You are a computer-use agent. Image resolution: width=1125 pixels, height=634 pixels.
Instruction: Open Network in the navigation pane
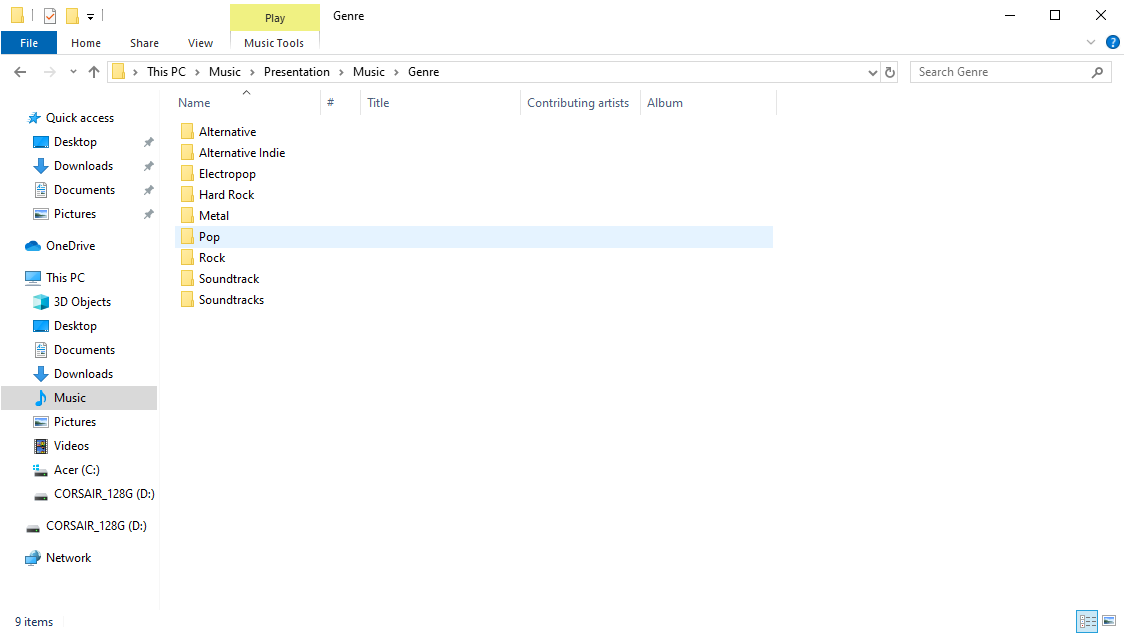[x=68, y=558]
